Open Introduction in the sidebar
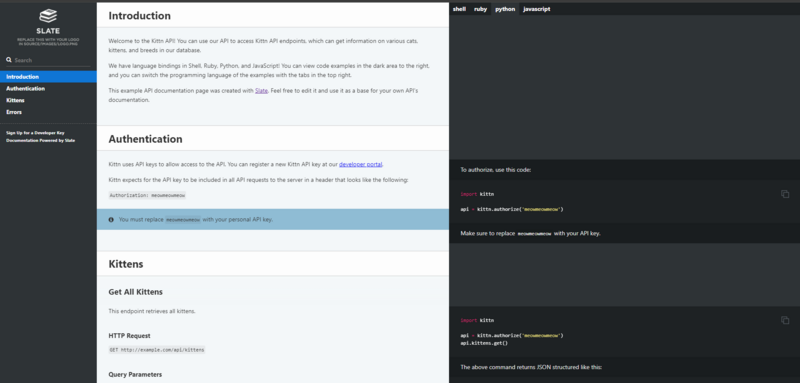 (x=48, y=77)
